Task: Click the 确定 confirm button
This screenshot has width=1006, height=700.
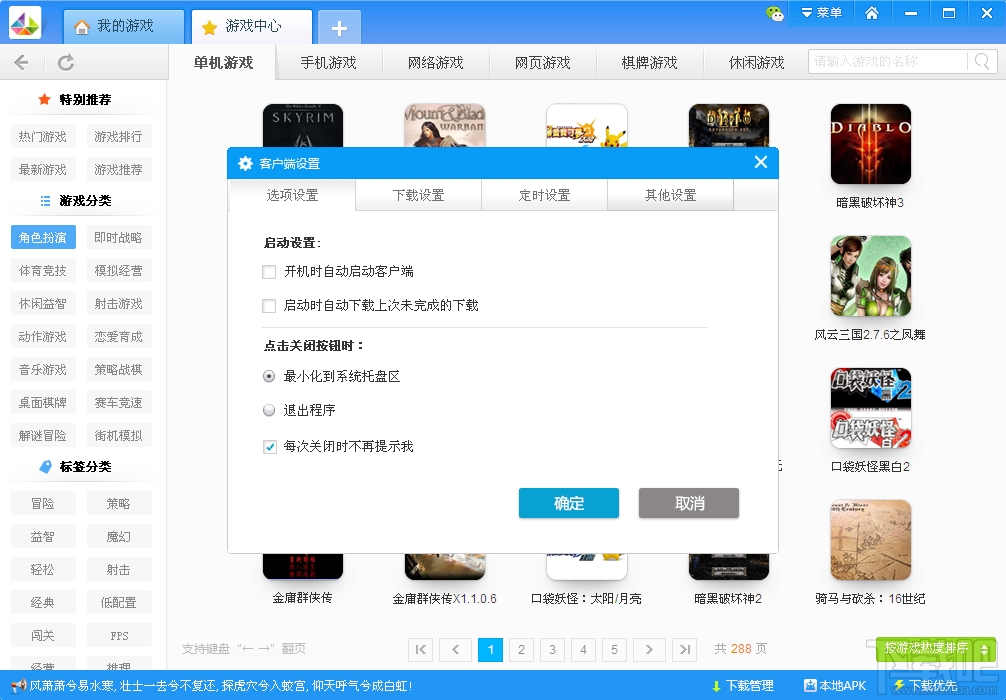Action: point(568,504)
